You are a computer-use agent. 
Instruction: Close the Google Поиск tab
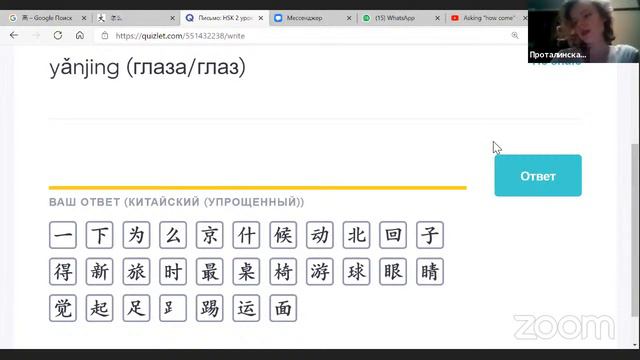pyautogui.click(x=84, y=18)
